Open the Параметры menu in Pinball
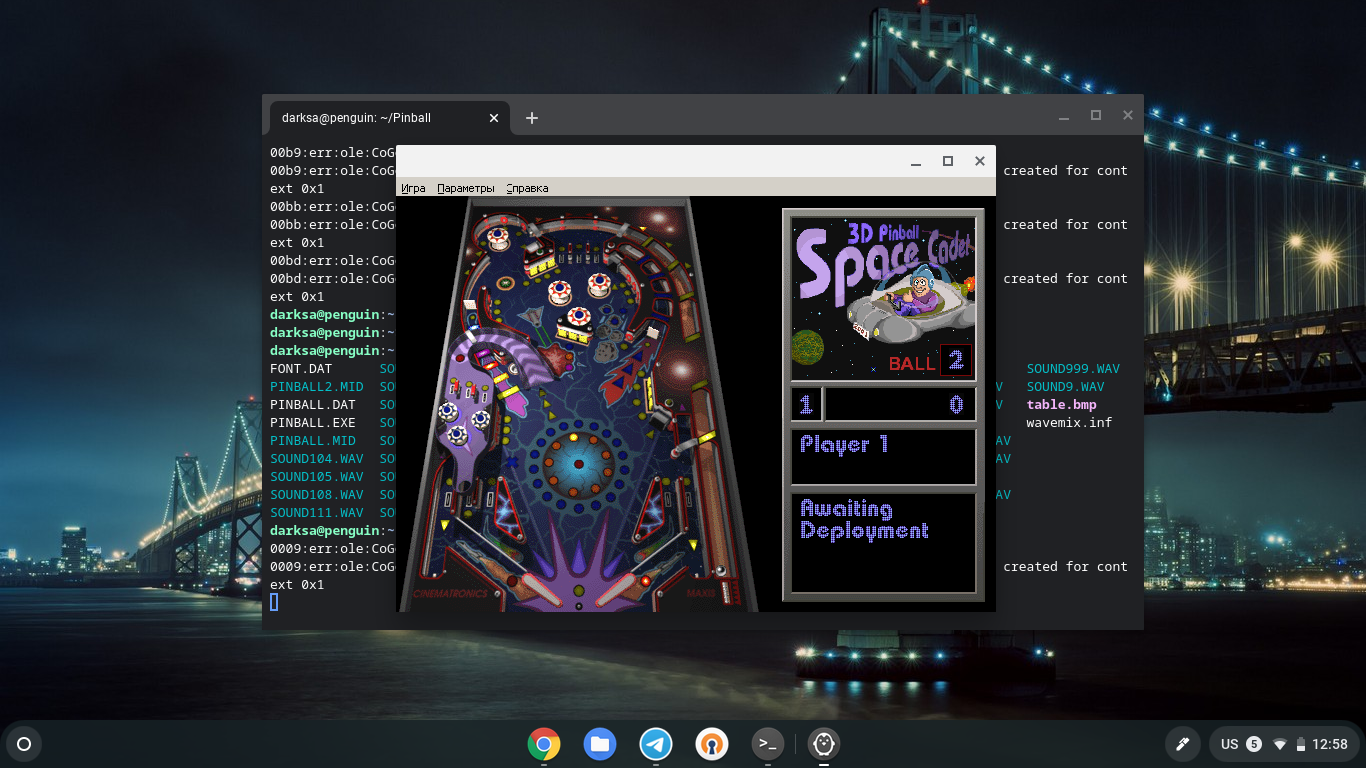Viewport: 1366px width, 768px height. (466, 188)
